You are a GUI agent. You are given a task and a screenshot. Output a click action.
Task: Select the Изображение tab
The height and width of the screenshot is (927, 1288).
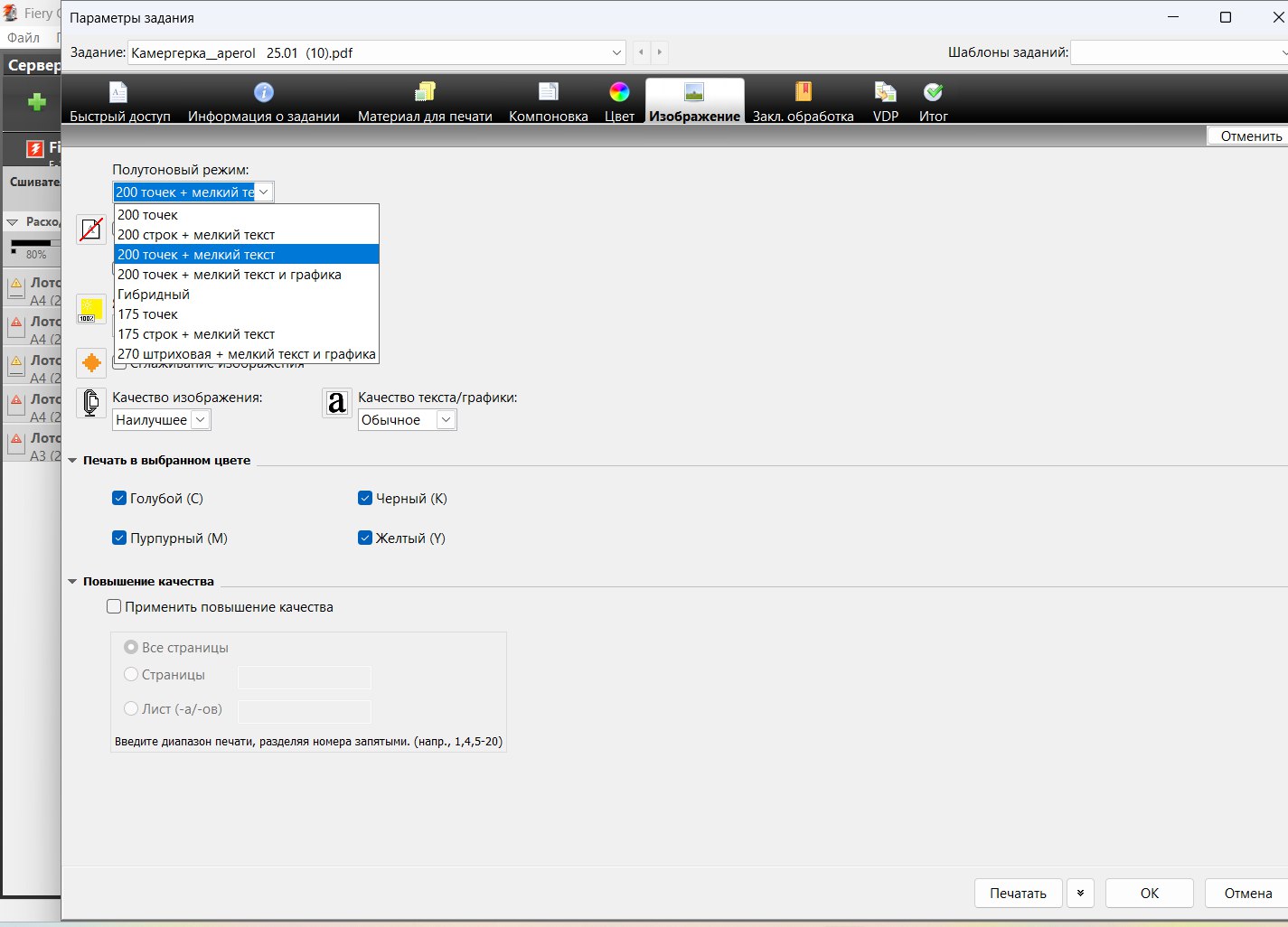tap(694, 101)
